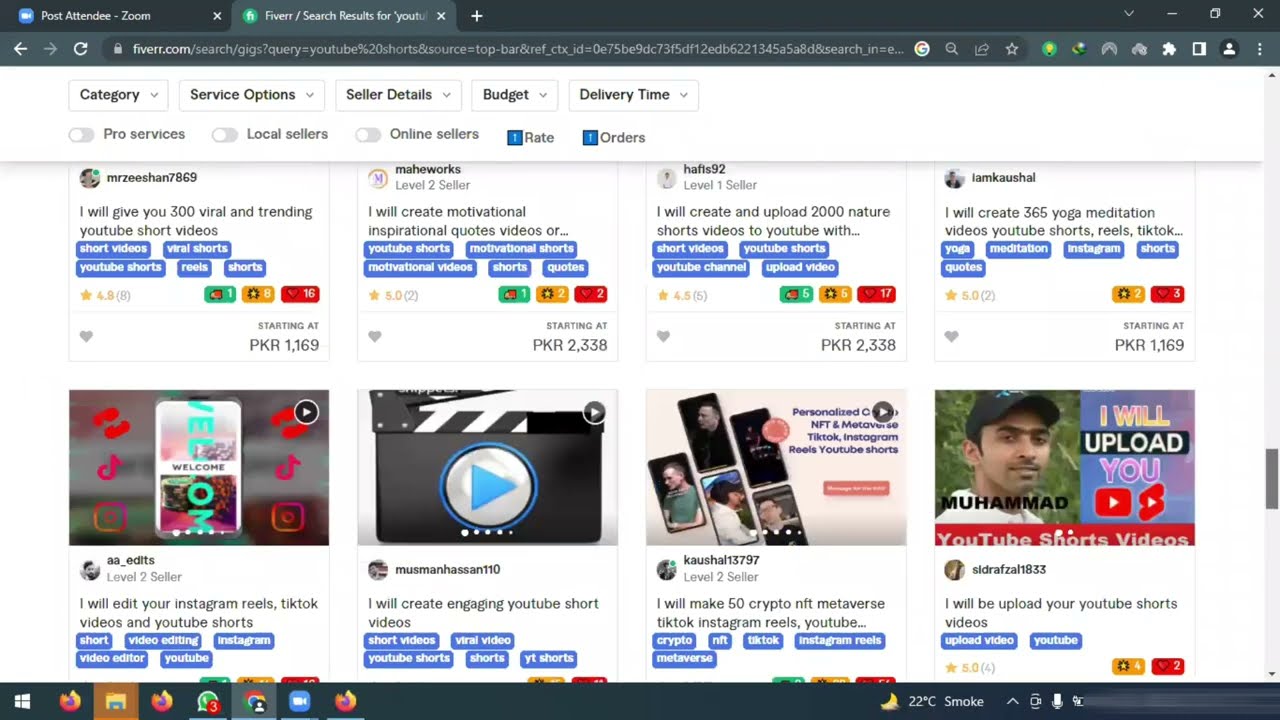1280x720 pixels.
Task: Open gig 'I will create engaging youtube short videos'
Action: click(x=483, y=612)
